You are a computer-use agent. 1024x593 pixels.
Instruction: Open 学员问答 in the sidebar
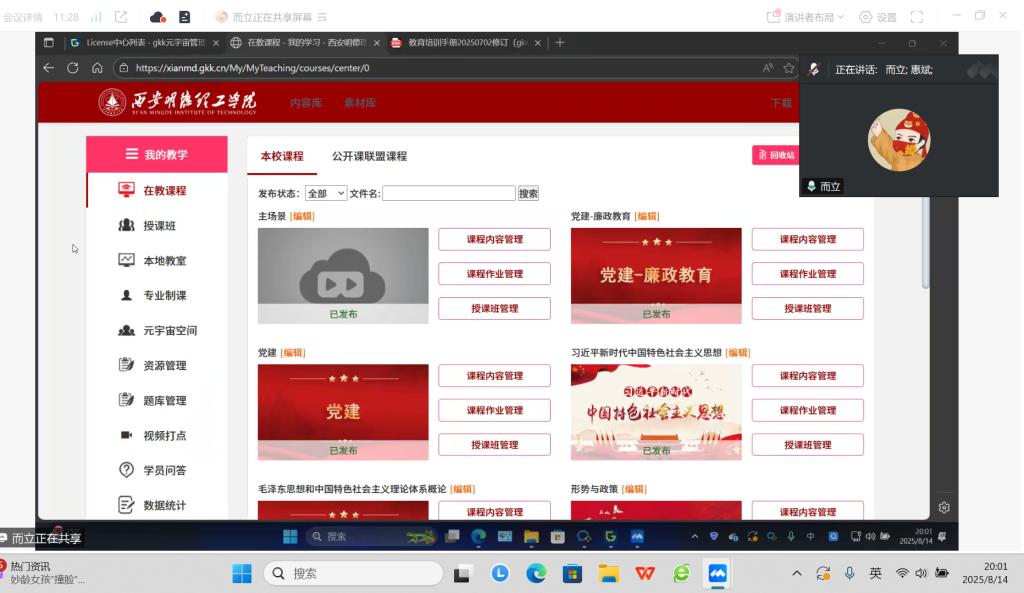(x=164, y=471)
